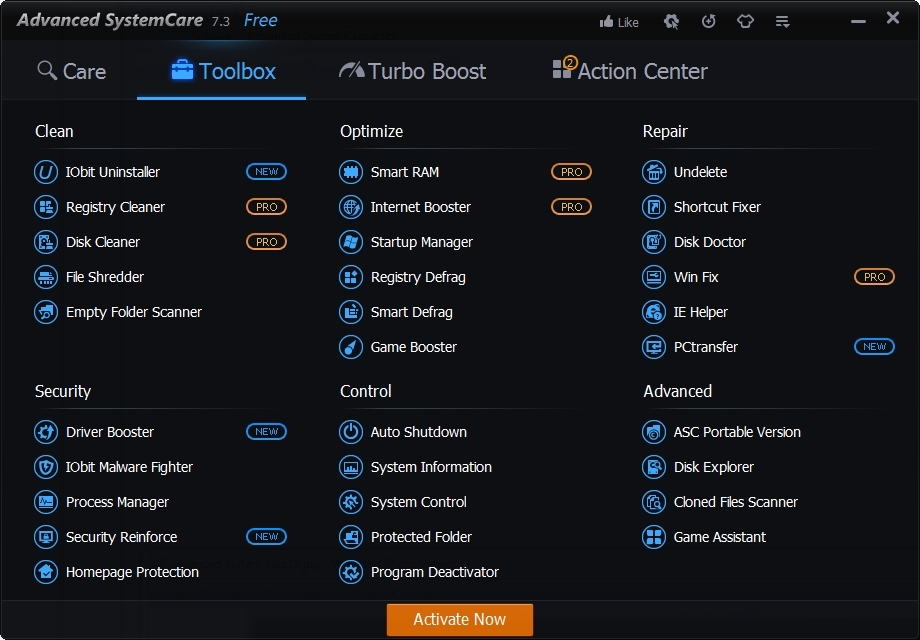The height and width of the screenshot is (640, 920).
Task: Click the Like button in title bar
Action: pos(619,22)
